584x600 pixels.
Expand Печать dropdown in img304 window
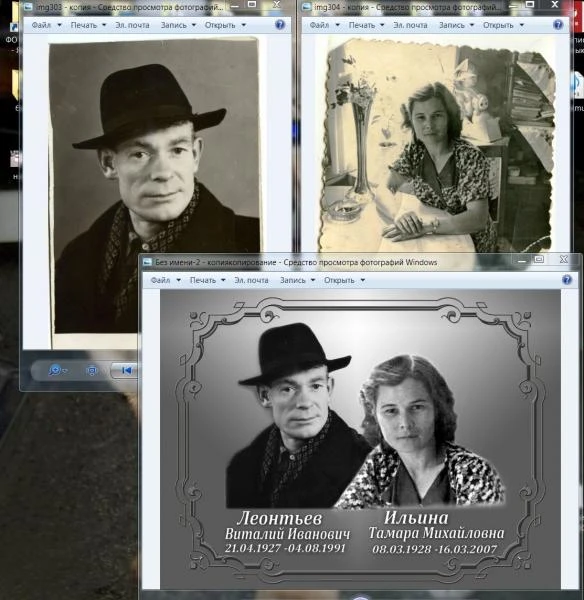click(x=382, y=25)
